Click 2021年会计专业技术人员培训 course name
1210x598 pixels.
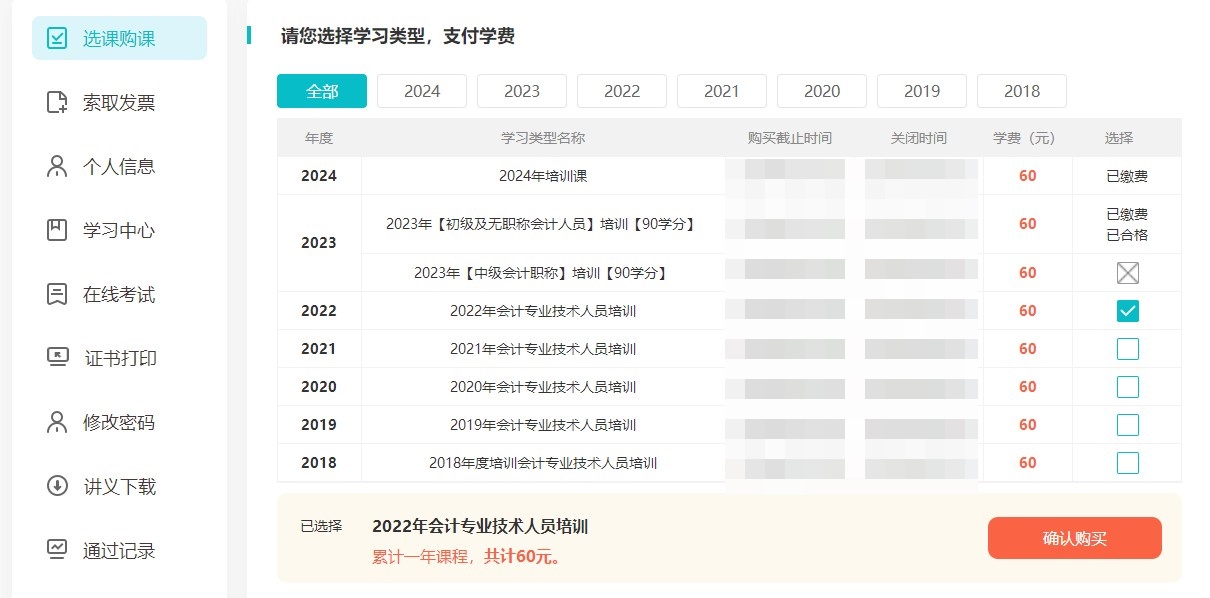point(543,349)
